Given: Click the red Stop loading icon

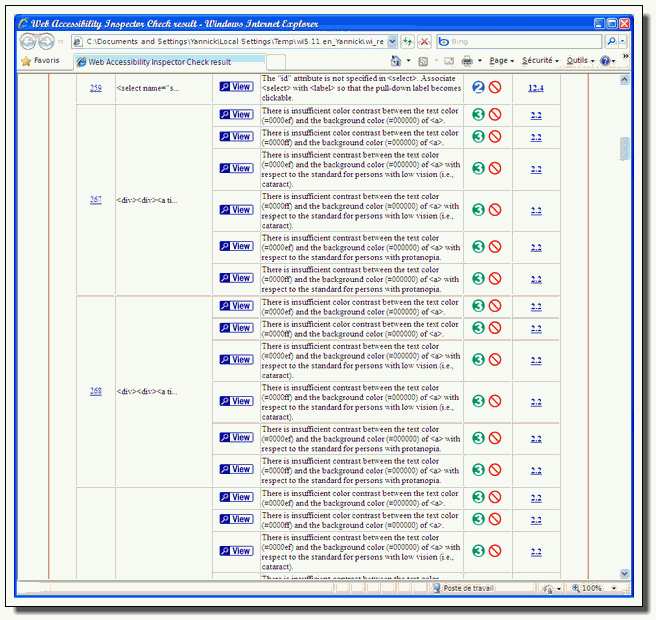Looking at the screenshot, I should (424, 41).
